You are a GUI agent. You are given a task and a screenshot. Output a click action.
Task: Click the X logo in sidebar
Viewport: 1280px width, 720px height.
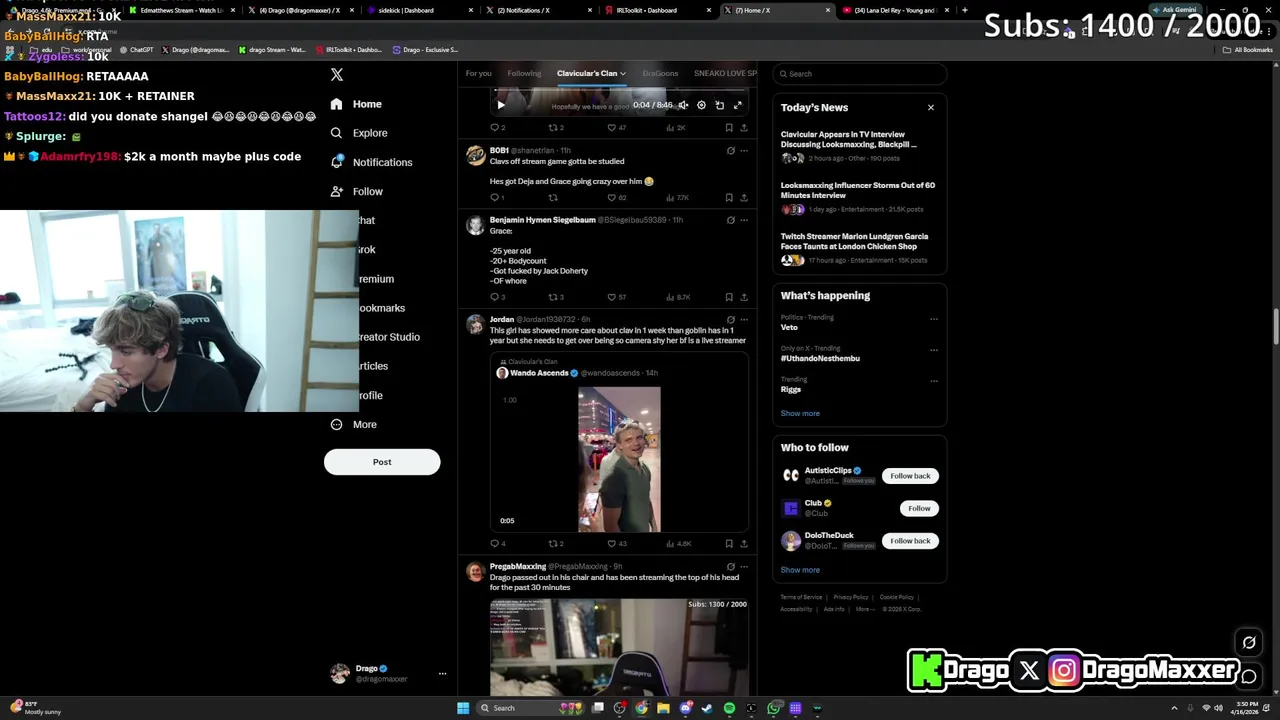click(x=337, y=75)
